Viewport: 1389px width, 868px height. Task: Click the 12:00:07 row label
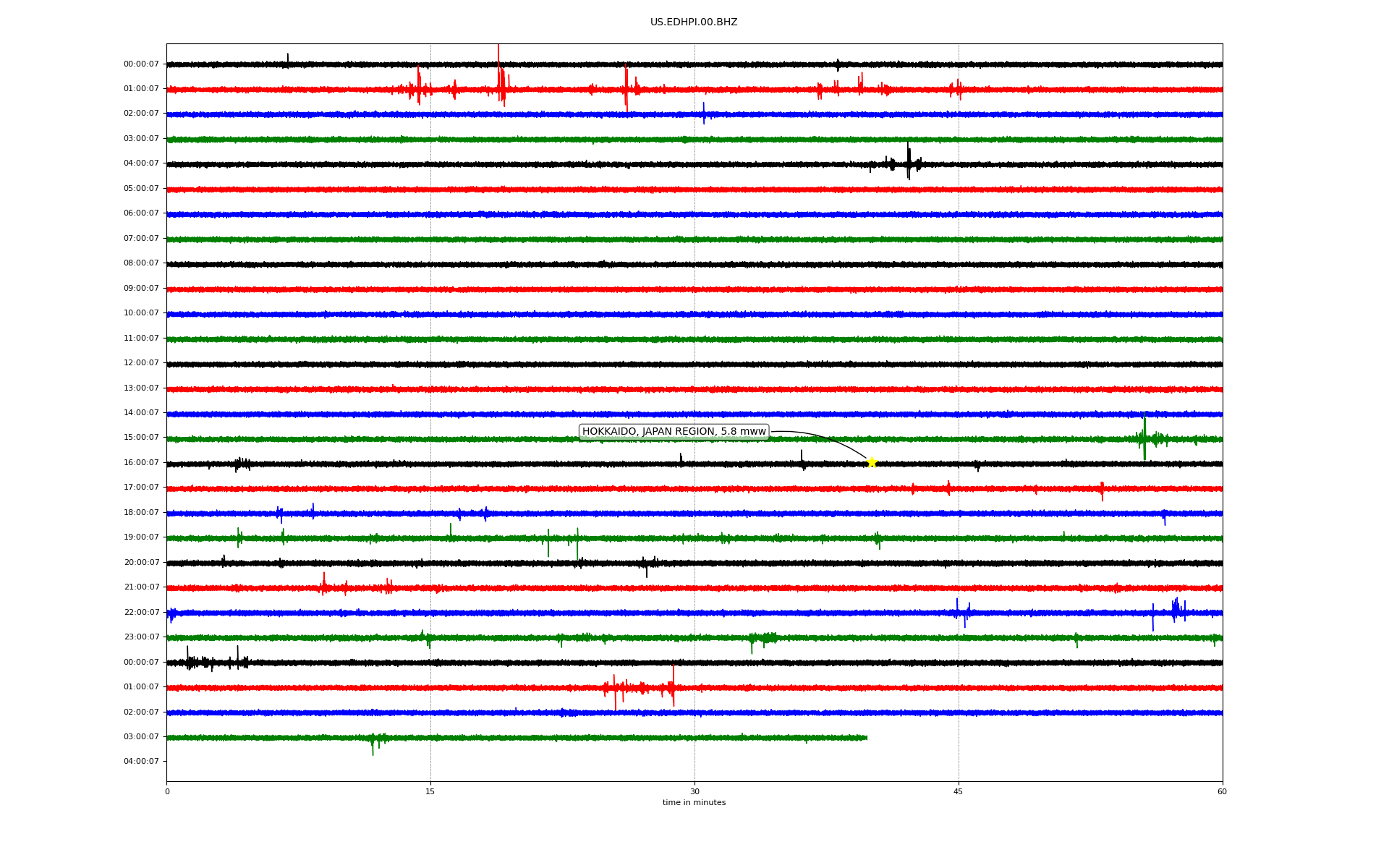(141, 362)
